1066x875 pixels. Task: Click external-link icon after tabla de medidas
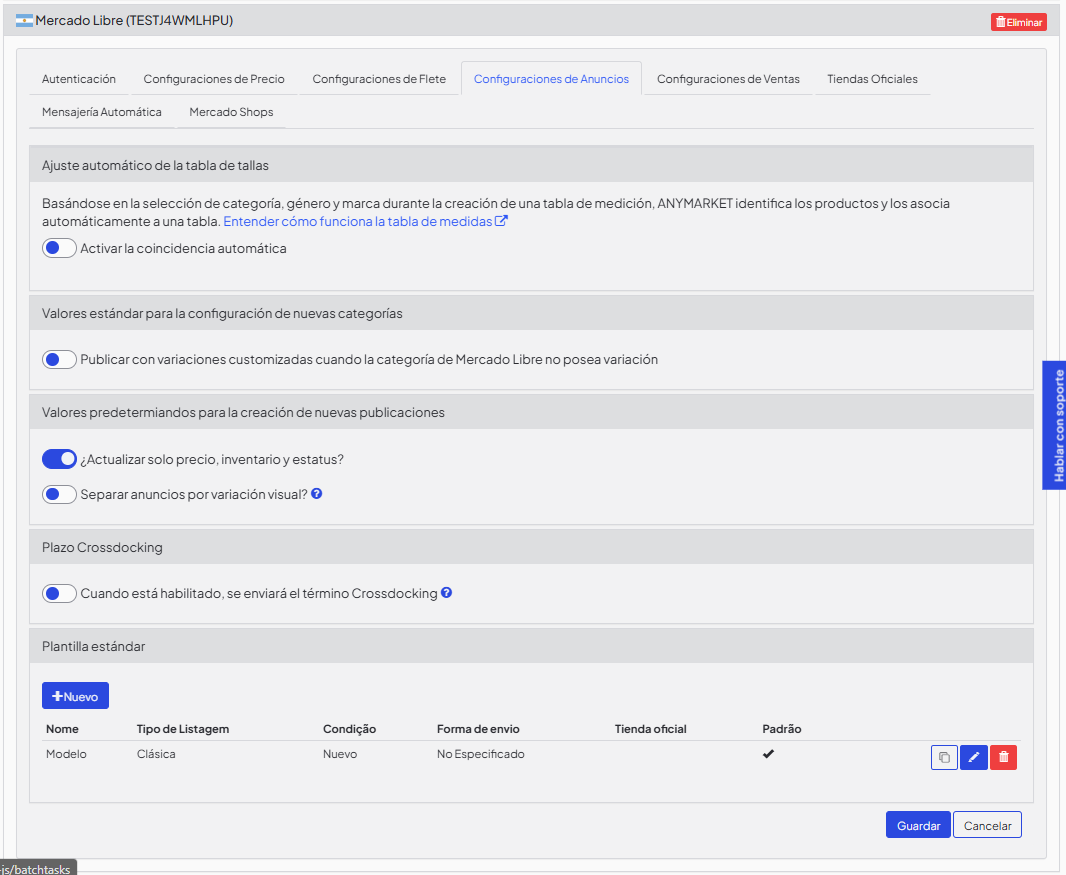(501, 221)
